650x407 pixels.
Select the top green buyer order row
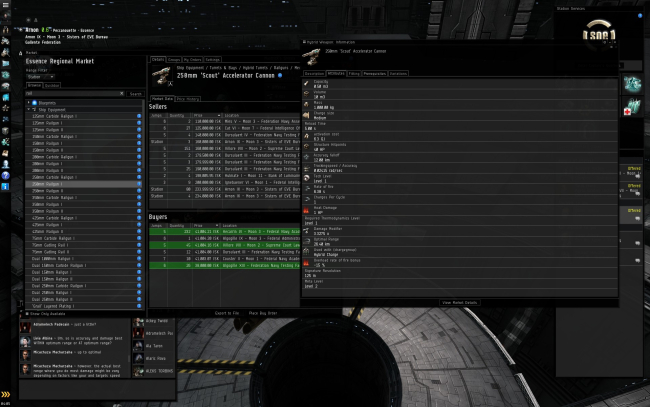pos(224,232)
